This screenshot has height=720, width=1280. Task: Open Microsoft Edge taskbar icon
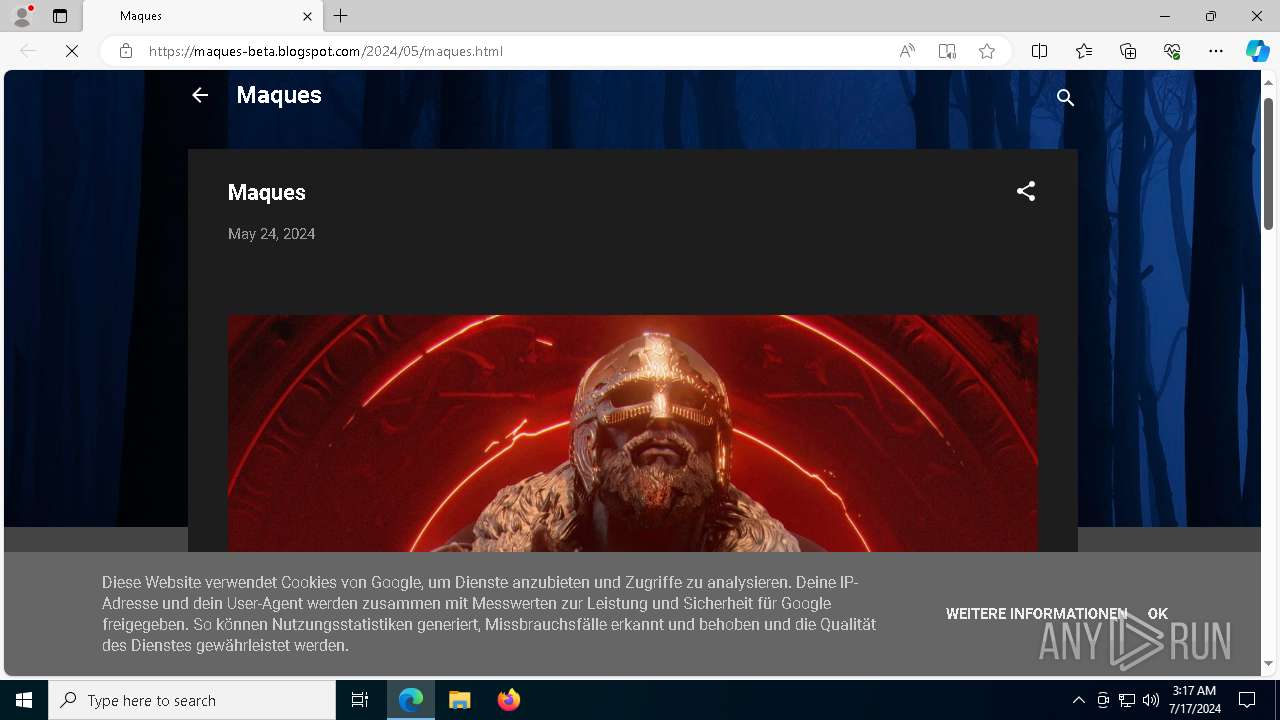(411, 700)
